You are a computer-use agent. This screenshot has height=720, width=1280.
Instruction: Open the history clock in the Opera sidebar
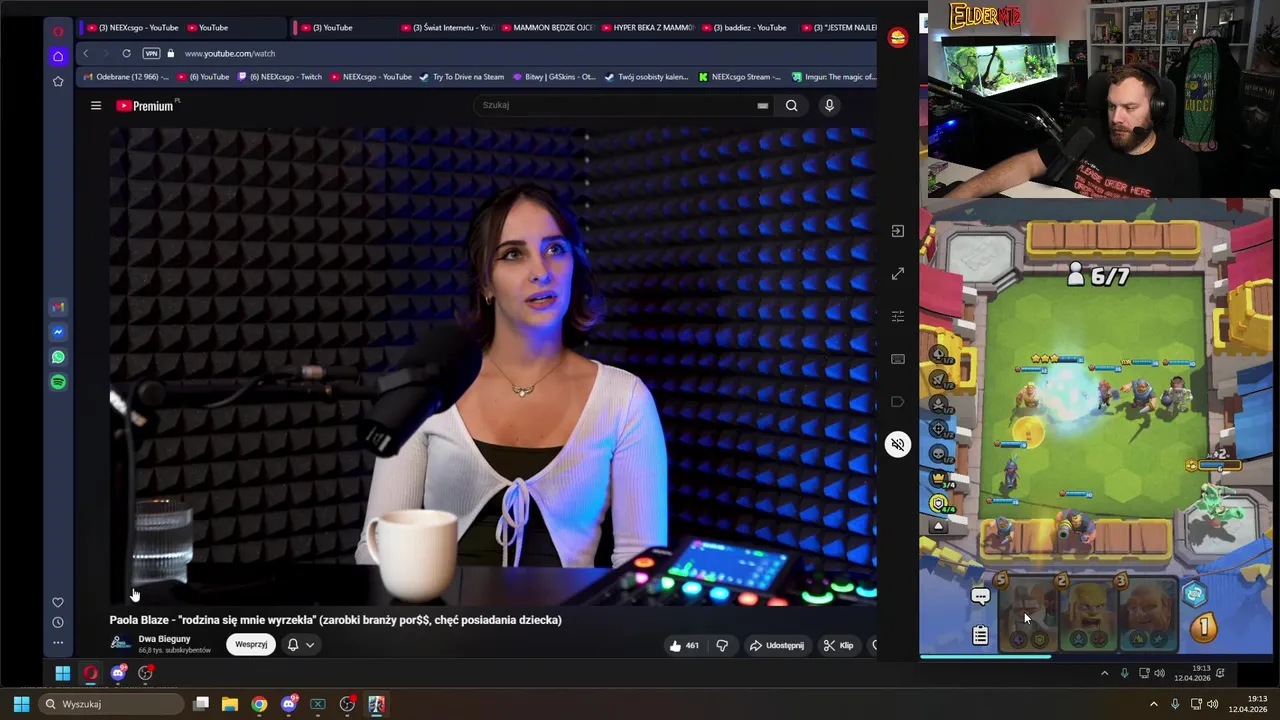(58, 622)
